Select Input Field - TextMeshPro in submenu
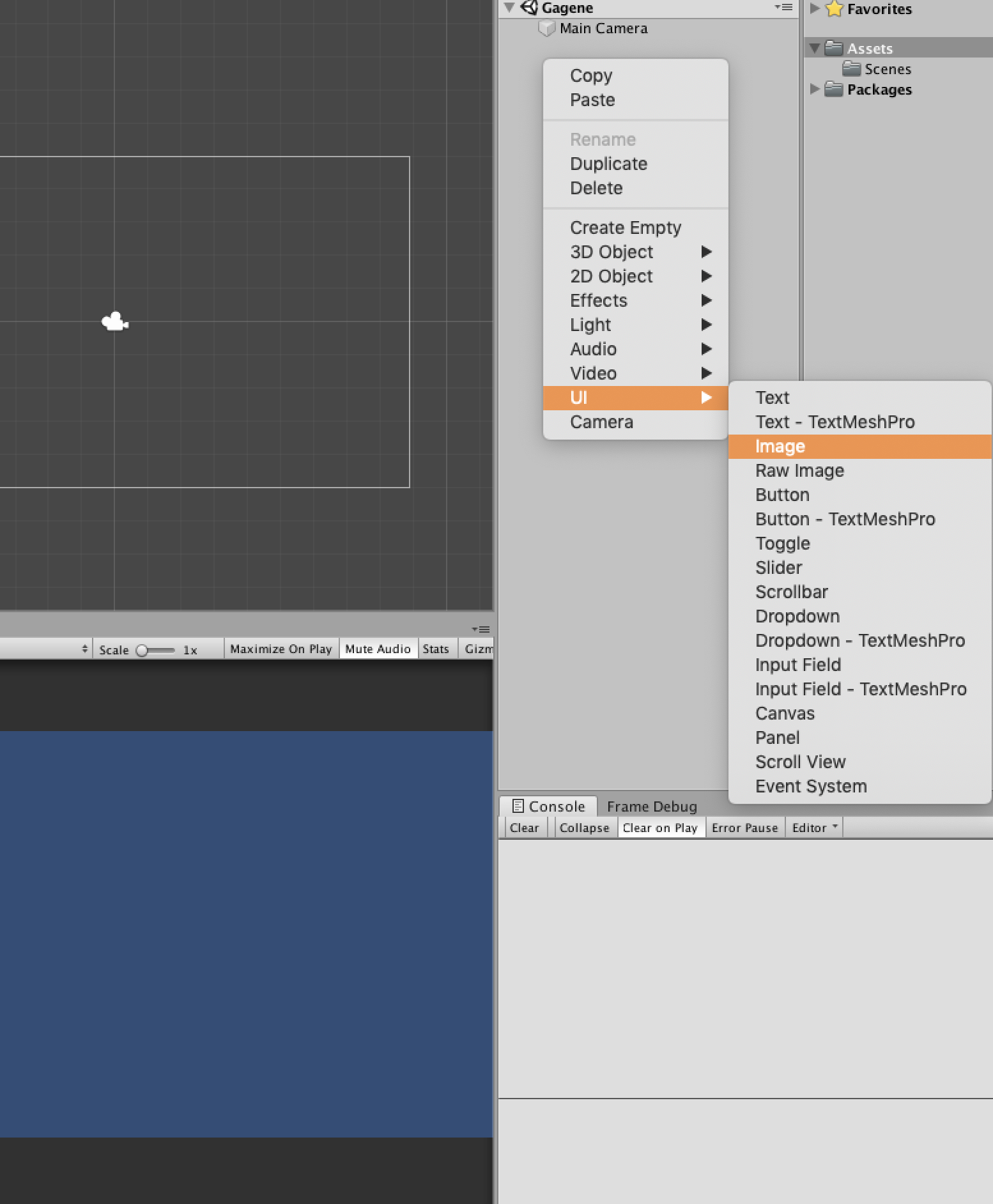Screen dimensions: 993x1204 859,689
